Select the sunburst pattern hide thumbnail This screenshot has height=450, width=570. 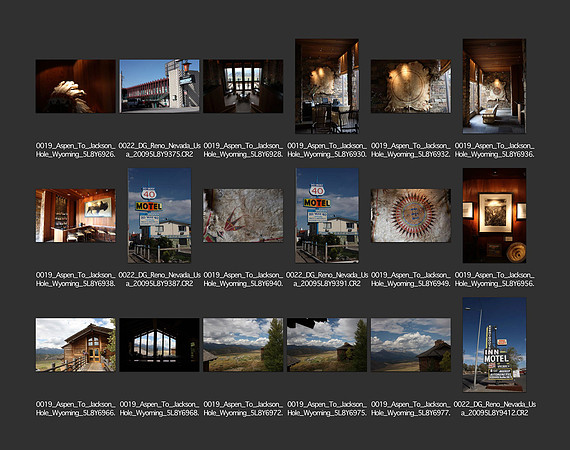point(411,216)
